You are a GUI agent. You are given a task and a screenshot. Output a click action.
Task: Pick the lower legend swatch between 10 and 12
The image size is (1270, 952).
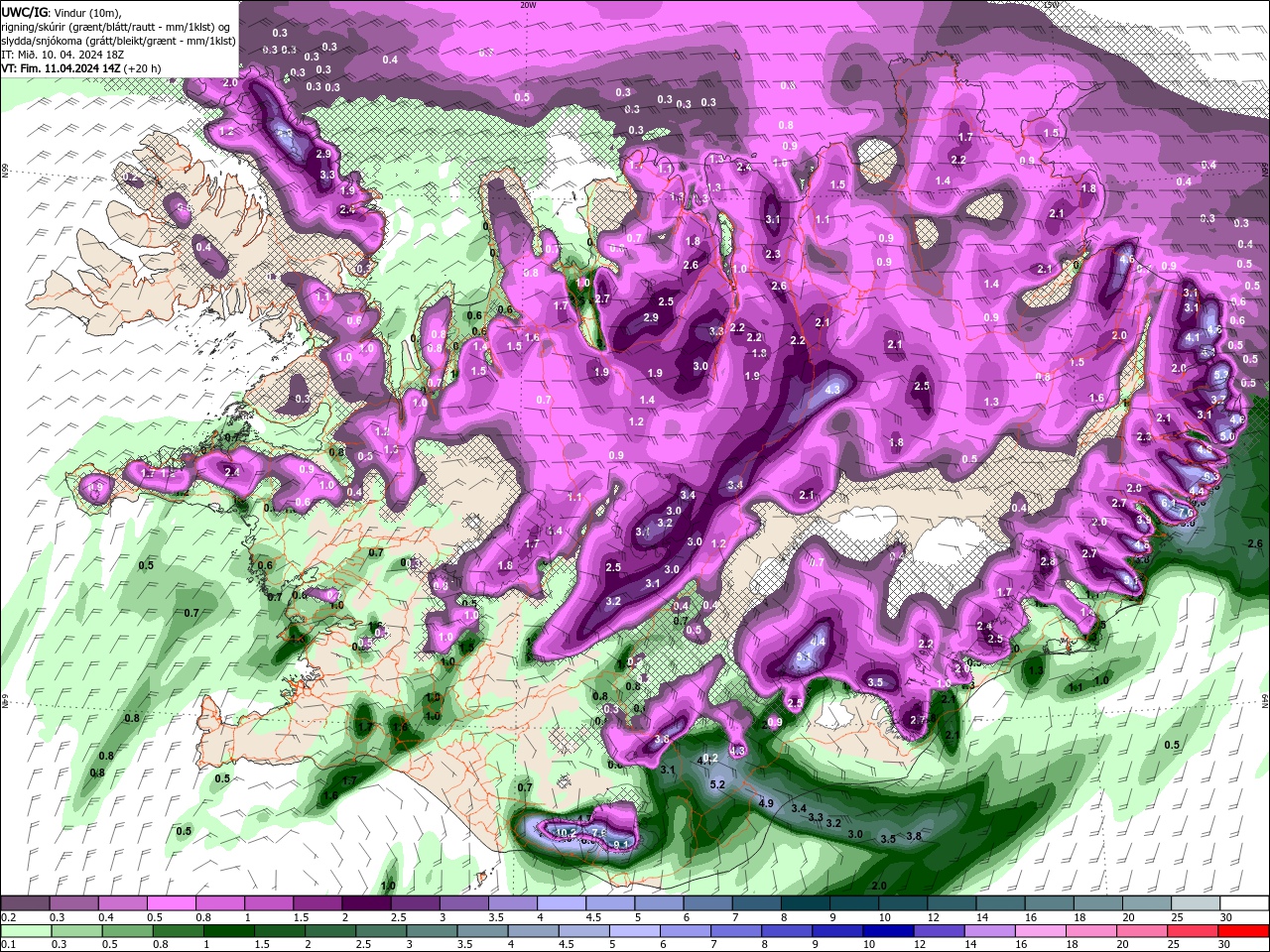pos(889,931)
